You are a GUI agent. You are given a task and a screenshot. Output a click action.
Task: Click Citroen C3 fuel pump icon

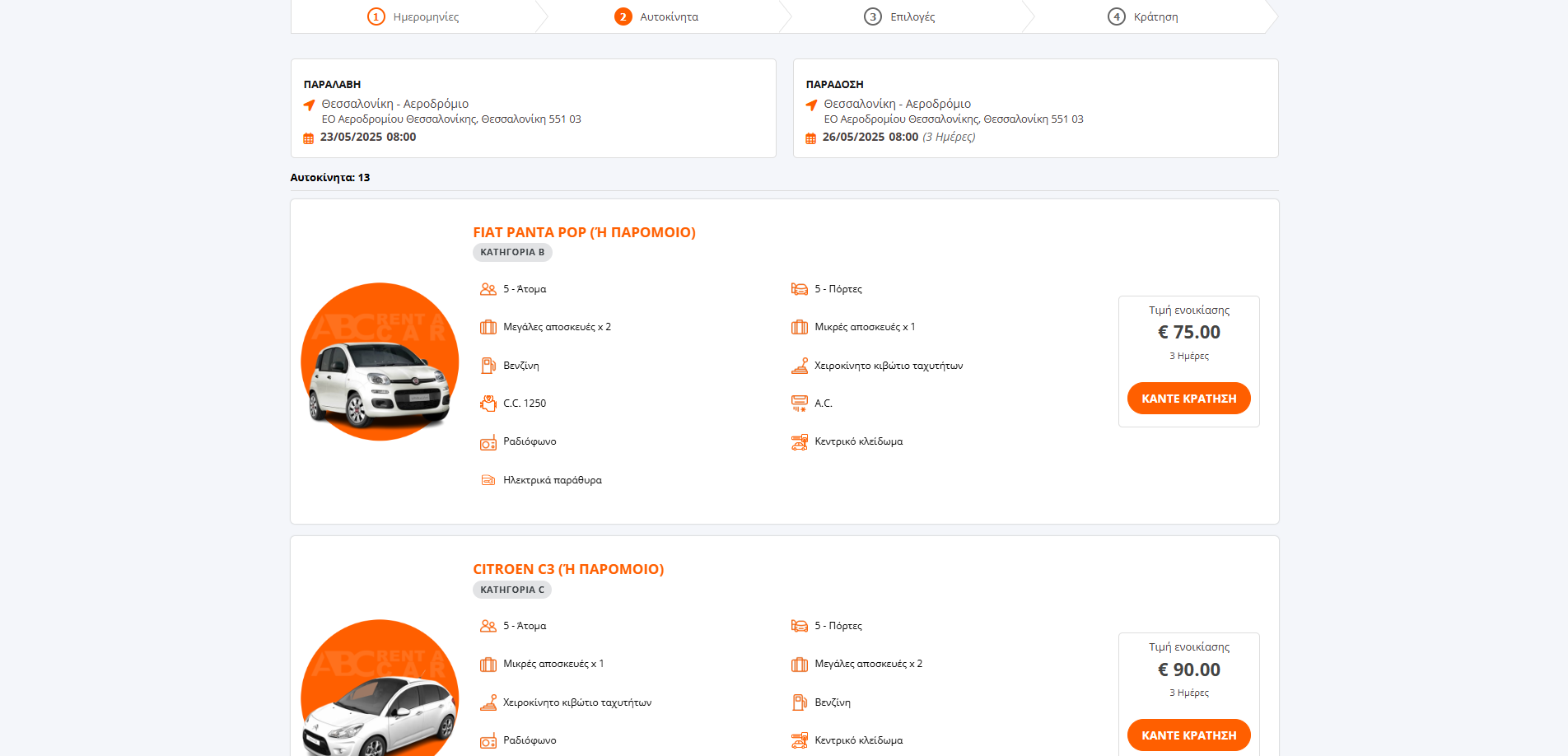[x=800, y=702]
